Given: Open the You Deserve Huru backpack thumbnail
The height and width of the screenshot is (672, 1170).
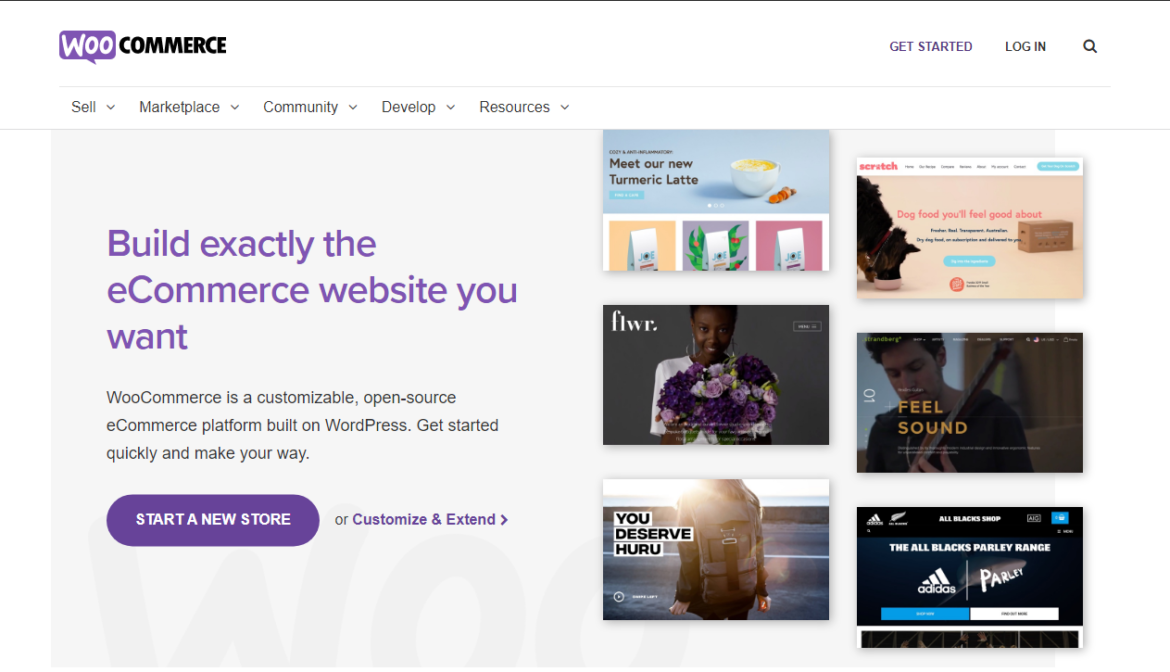Looking at the screenshot, I should [x=716, y=550].
